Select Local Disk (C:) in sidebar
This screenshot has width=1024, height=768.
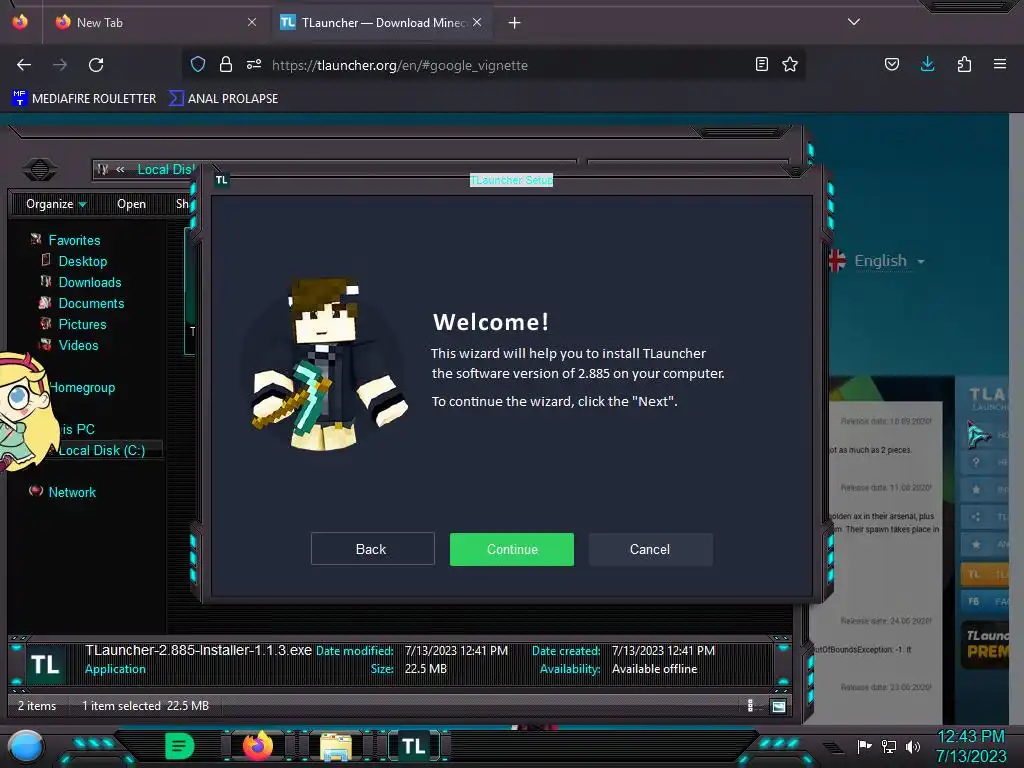pos(102,450)
